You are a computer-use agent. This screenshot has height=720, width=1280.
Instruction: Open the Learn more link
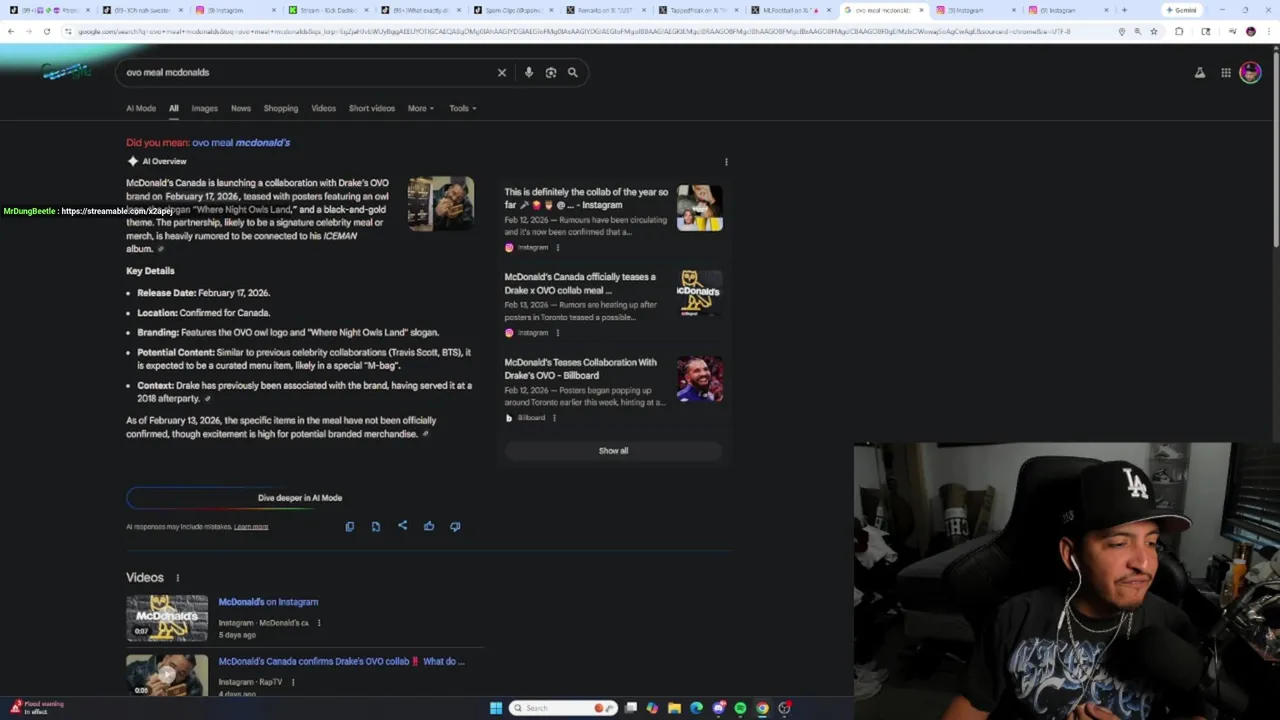(x=251, y=527)
